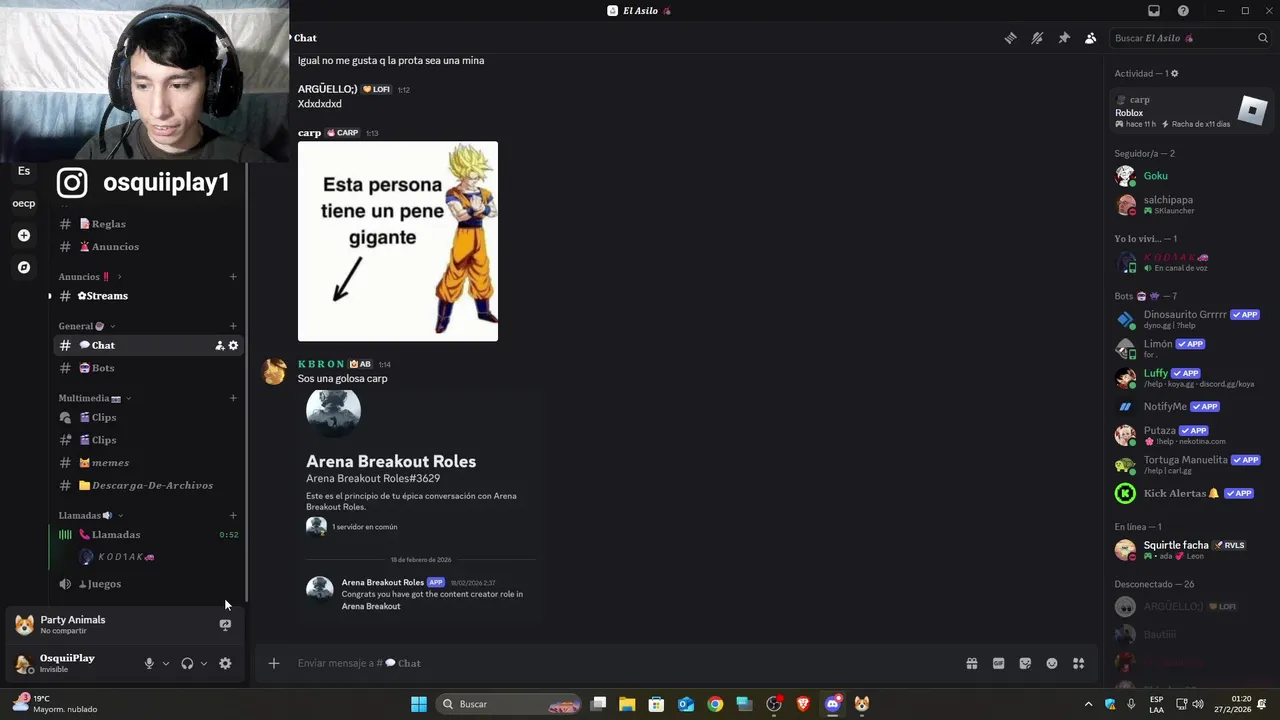Open microphone input options dropdown arrow
The height and width of the screenshot is (720, 1280).
(166, 663)
